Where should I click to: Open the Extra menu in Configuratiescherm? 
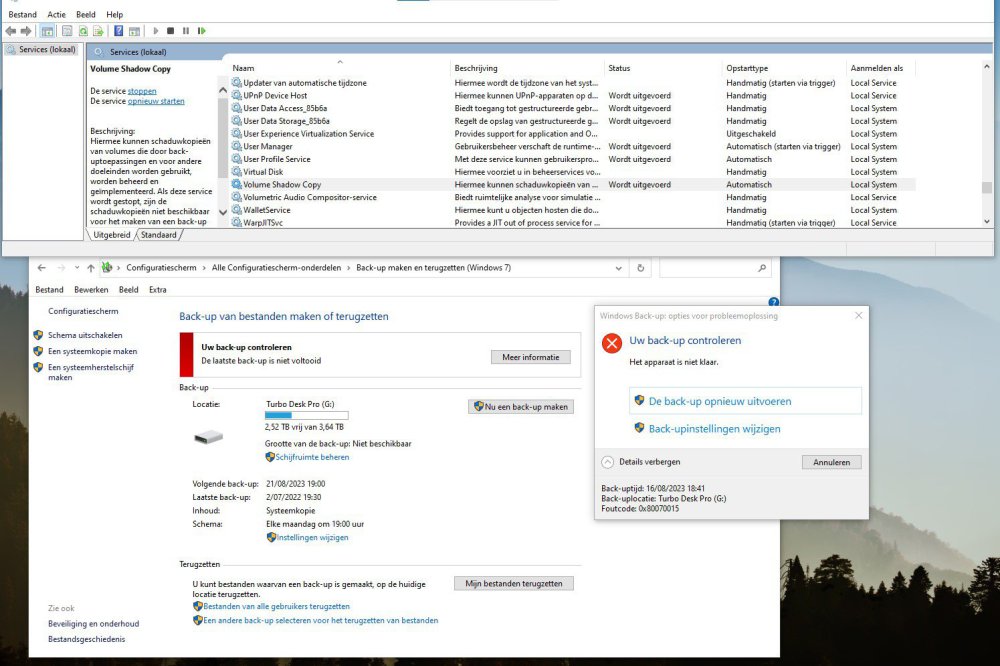[157, 289]
